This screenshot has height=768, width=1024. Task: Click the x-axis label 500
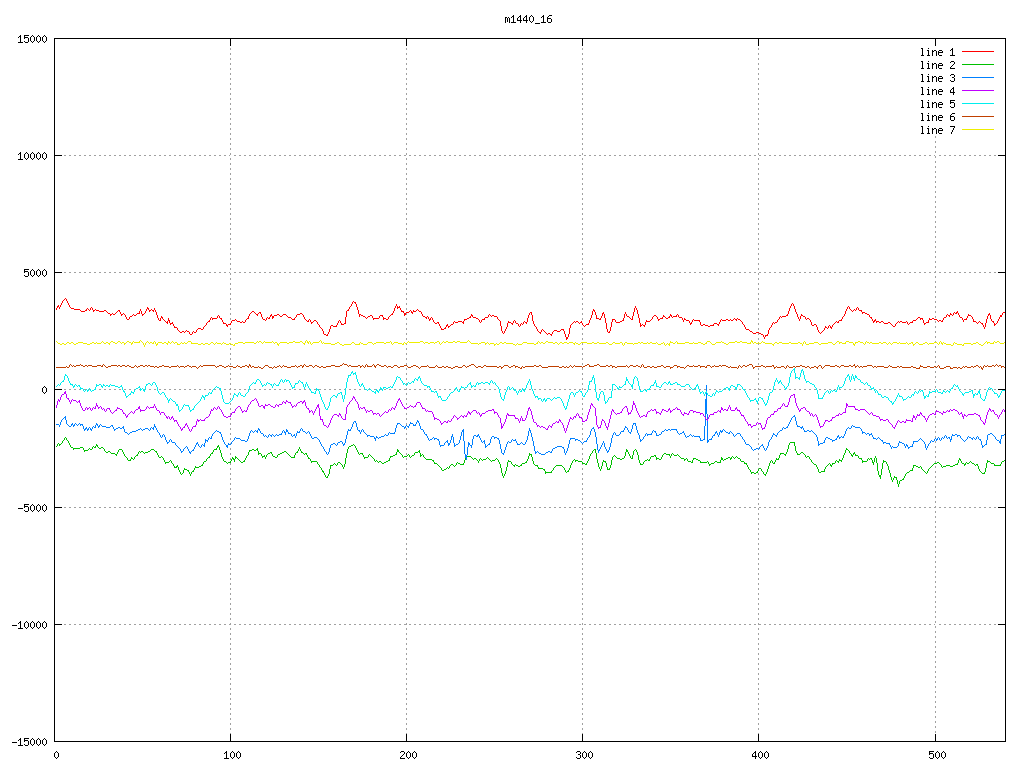click(x=936, y=756)
